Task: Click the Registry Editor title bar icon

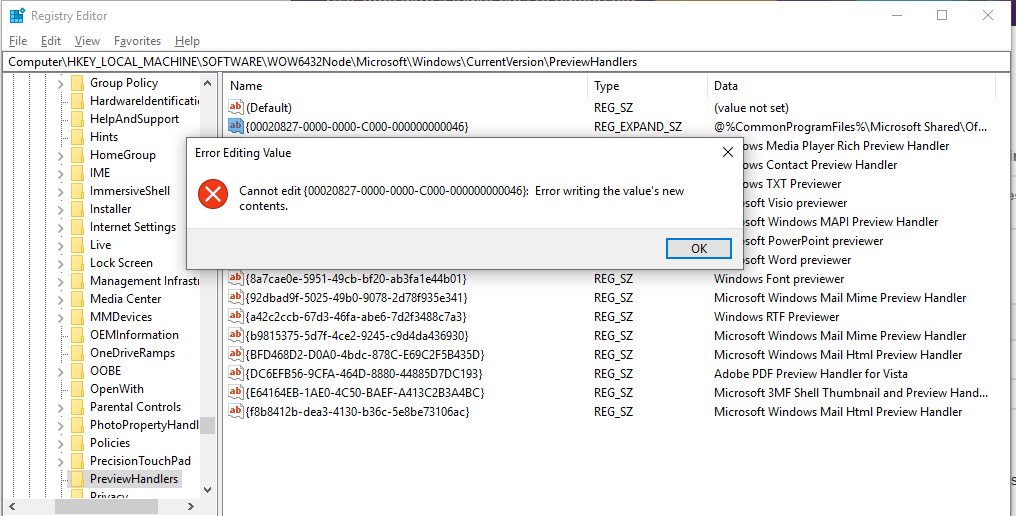Action: tap(17, 16)
